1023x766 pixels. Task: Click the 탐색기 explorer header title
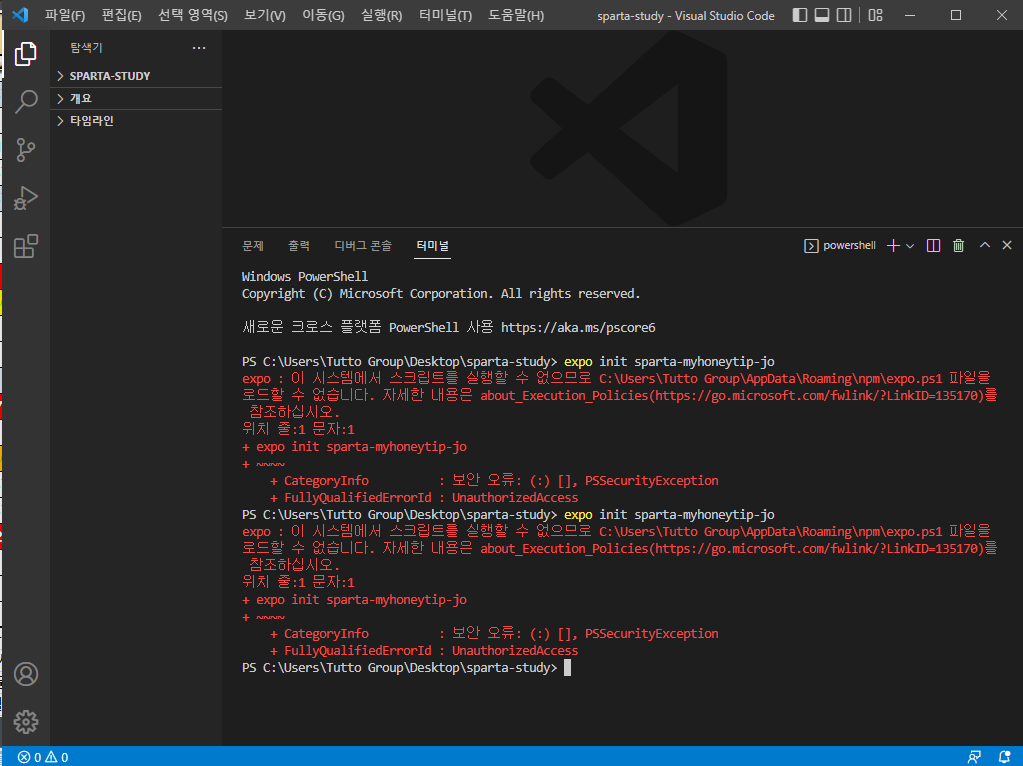point(86,48)
